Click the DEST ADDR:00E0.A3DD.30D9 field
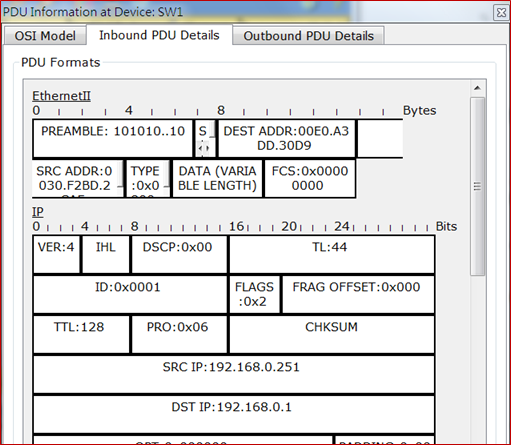This screenshot has width=511, height=445. [x=286, y=138]
